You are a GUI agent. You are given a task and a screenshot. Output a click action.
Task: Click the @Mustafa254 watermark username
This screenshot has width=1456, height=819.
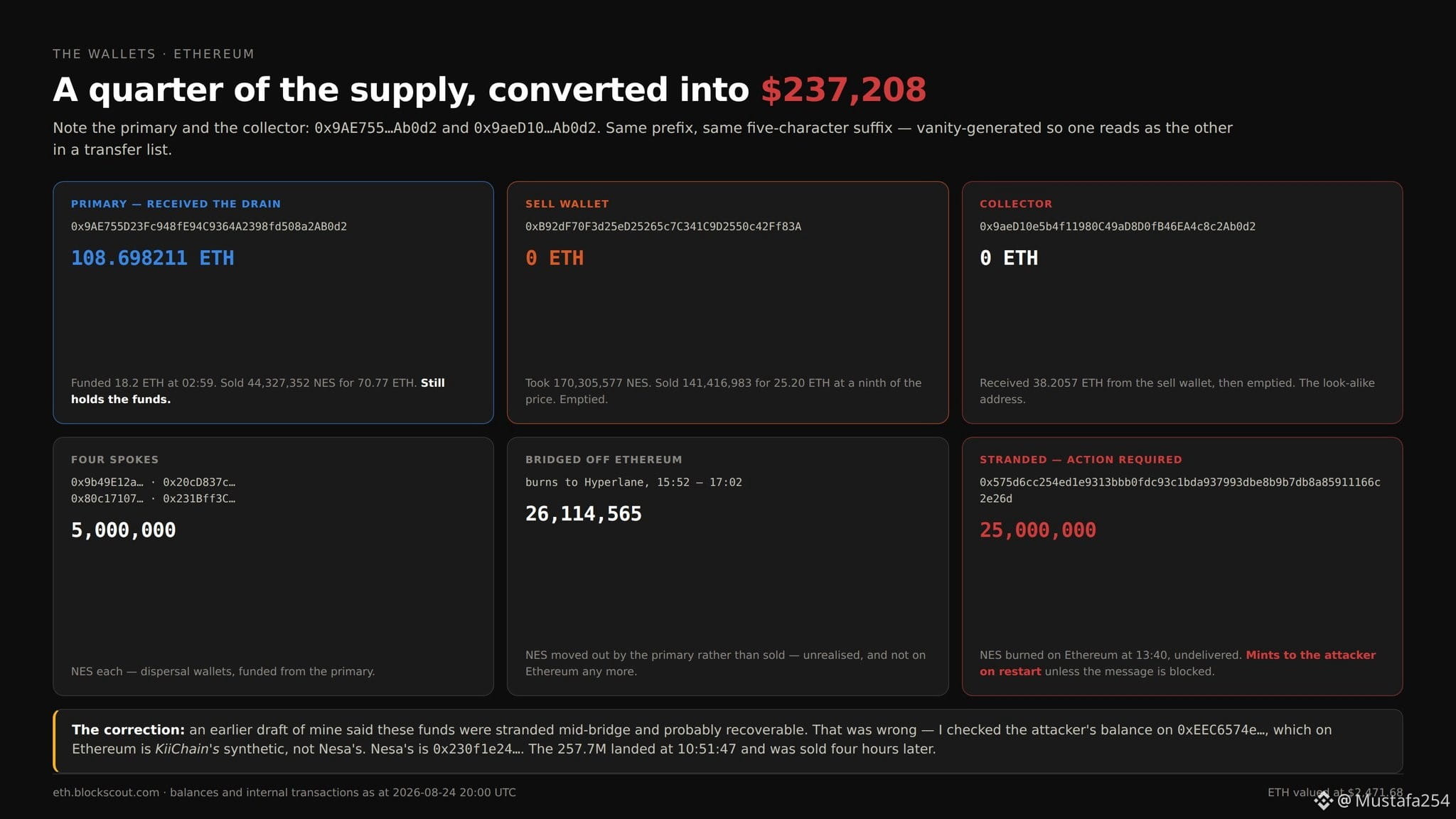click(x=1393, y=801)
